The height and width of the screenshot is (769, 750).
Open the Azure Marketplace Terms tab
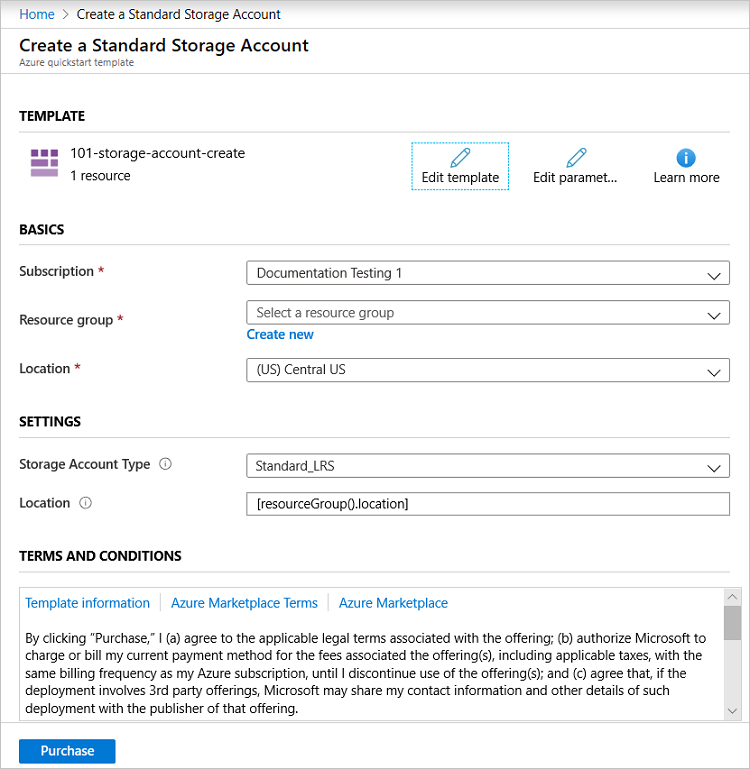pyautogui.click(x=244, y=603)
